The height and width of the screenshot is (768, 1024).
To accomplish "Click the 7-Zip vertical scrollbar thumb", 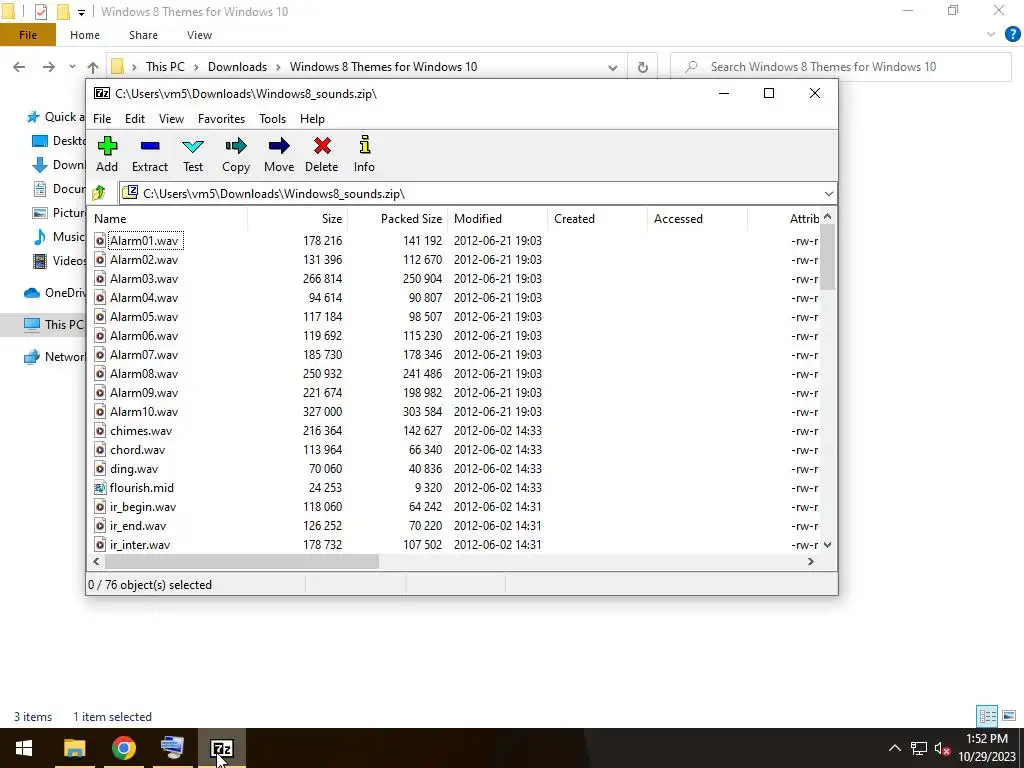I will [x=827, y=257].
